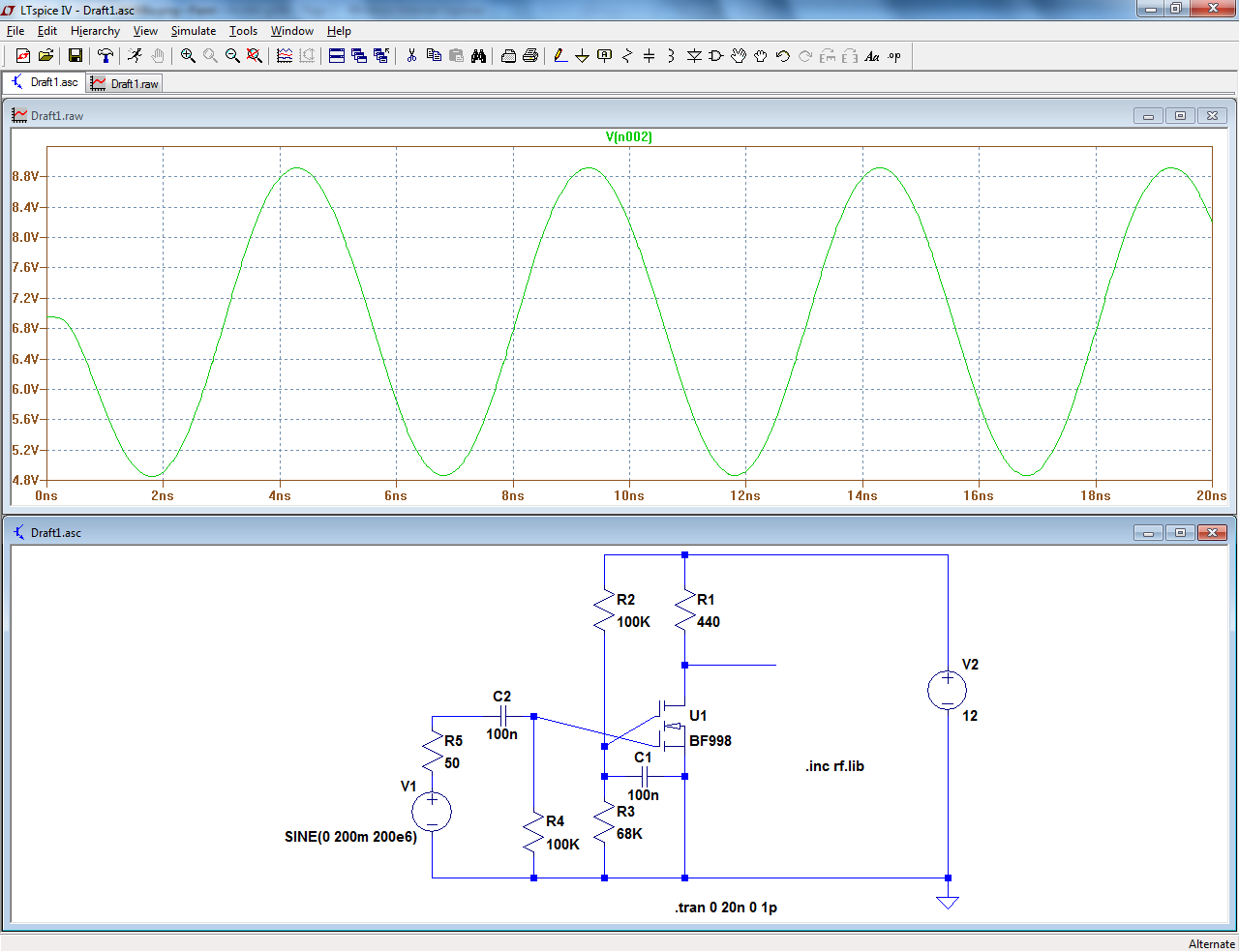Click the V(n002) trace label
Image resolution: width=1239 pixels, height=952 pixels.
tap(629, 136)
